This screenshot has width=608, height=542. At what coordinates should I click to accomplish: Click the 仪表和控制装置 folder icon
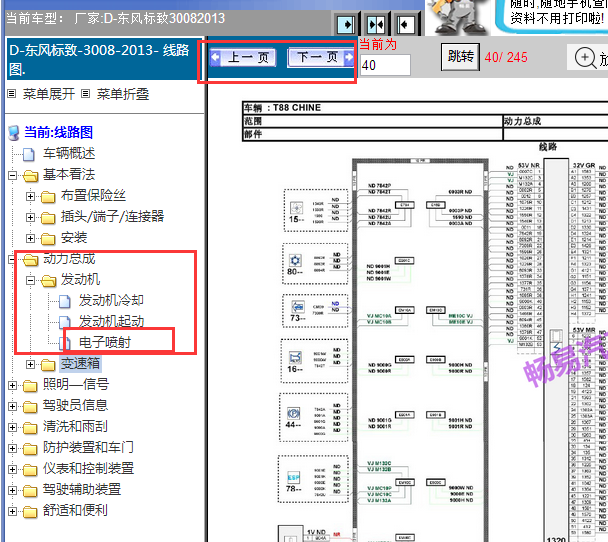(30, 470)
